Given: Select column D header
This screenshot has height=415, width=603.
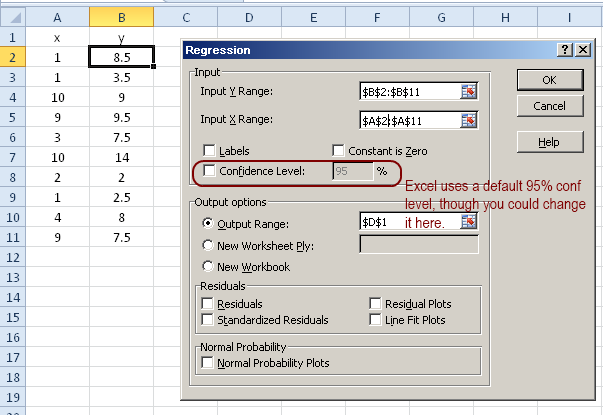Looking at the screenshot, I should pos(250,17).
